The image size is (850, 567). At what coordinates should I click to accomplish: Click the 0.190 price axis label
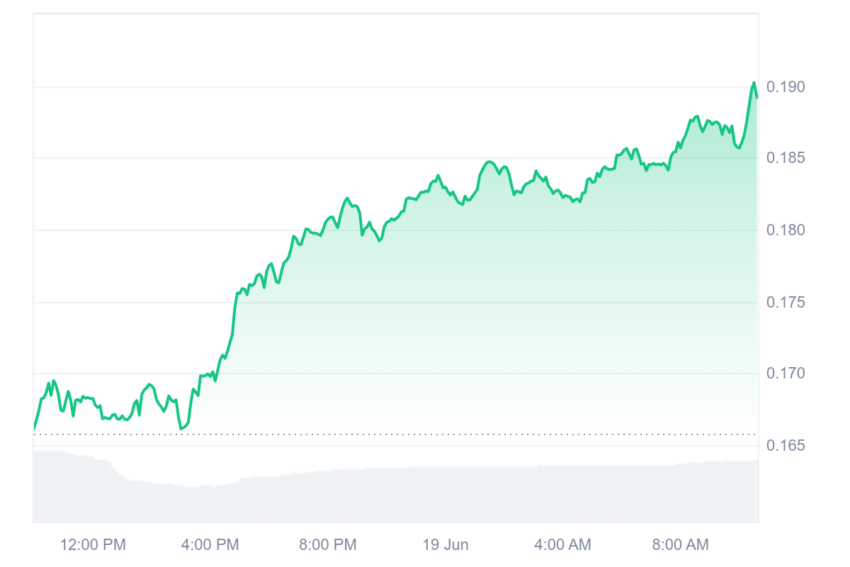785,87
